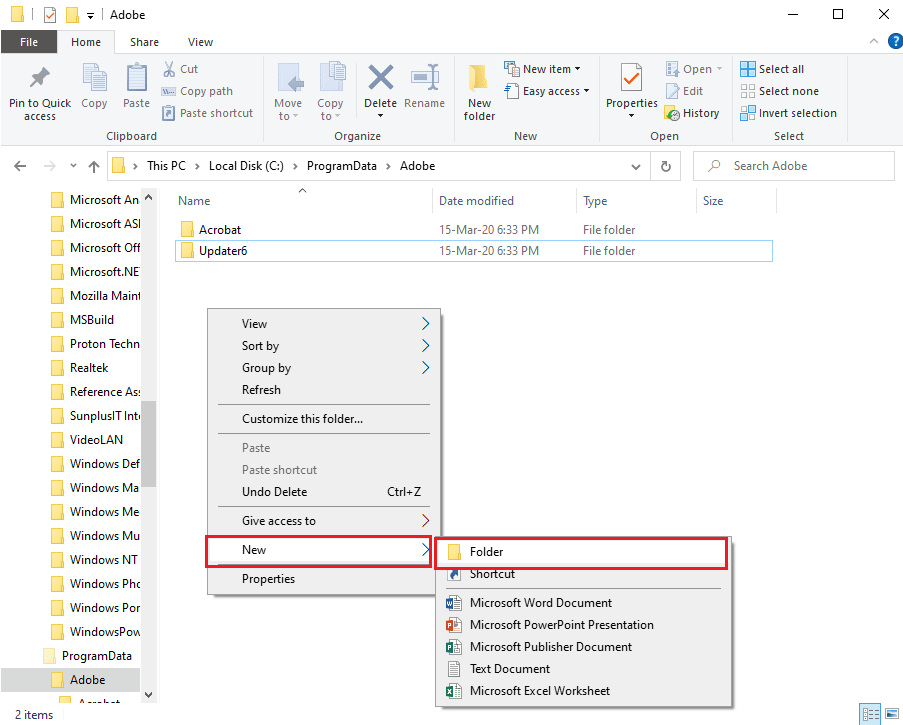Open the Easy access dropdown
The width and height of the screenshot is (903, 725).
[547, 91]
